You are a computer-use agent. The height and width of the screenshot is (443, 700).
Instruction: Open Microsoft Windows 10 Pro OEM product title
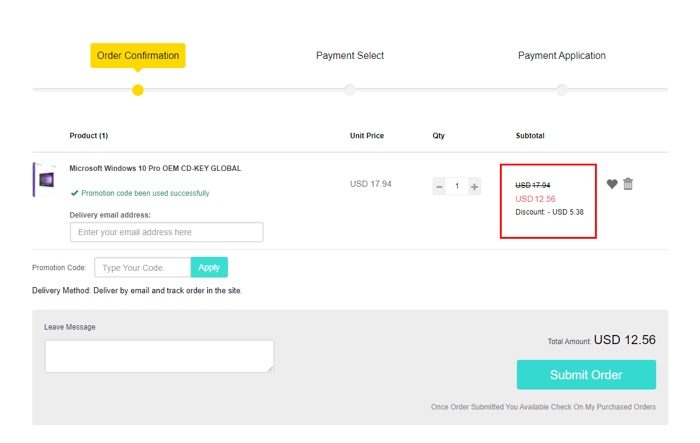155,168
